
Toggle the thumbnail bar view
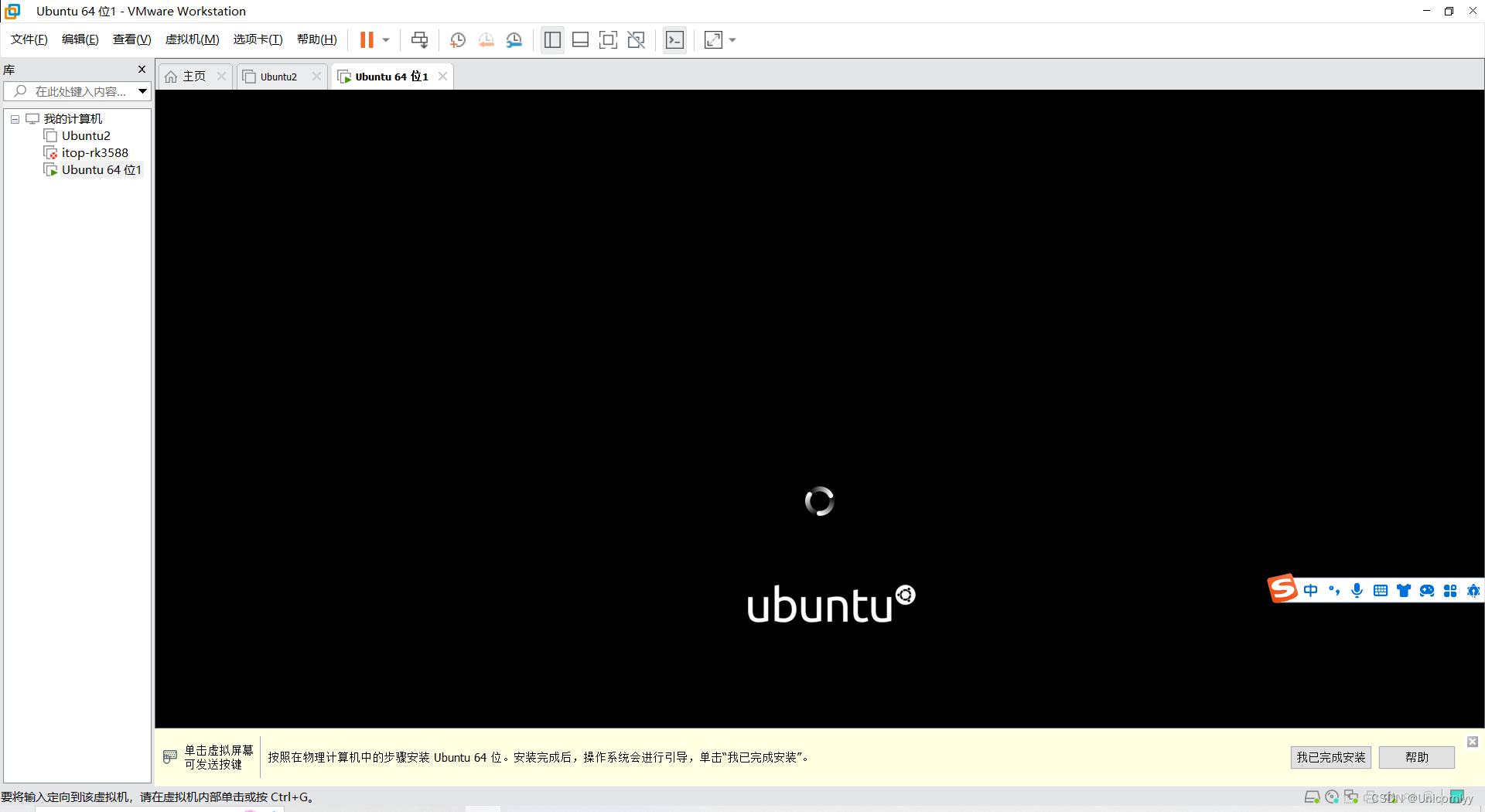[x=580, y=39]
